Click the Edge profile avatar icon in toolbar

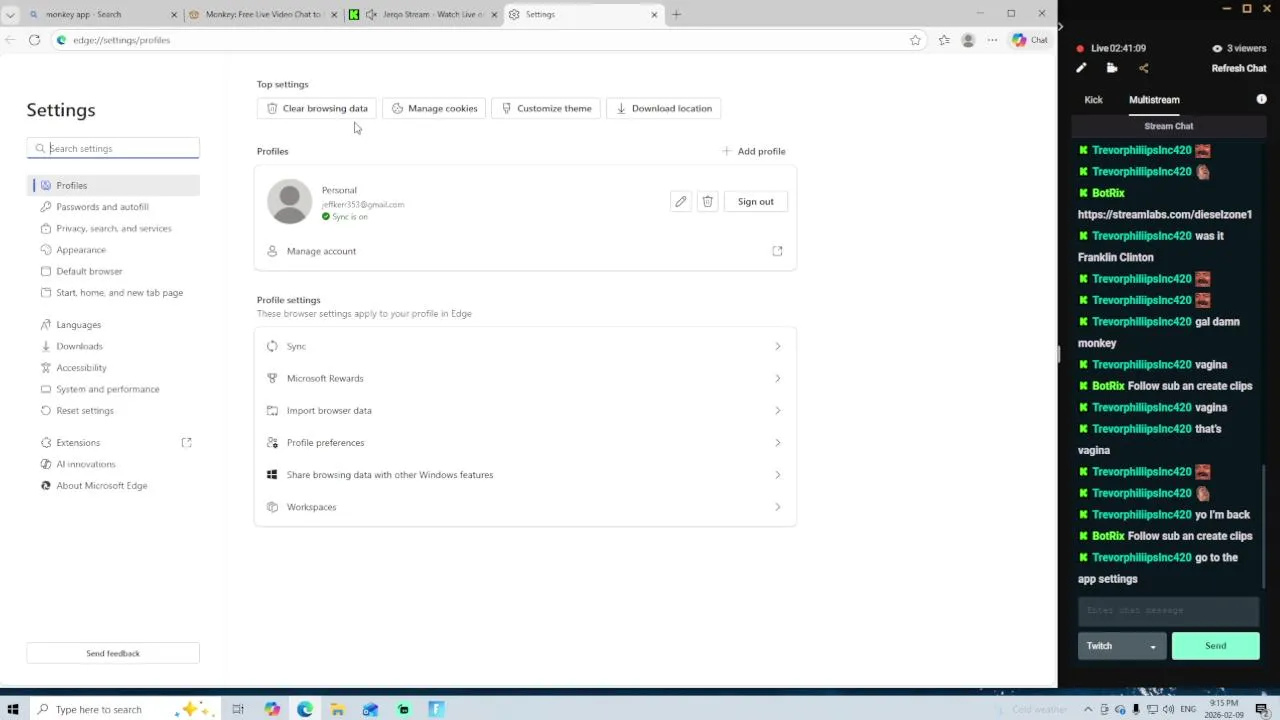coord(968,40)
